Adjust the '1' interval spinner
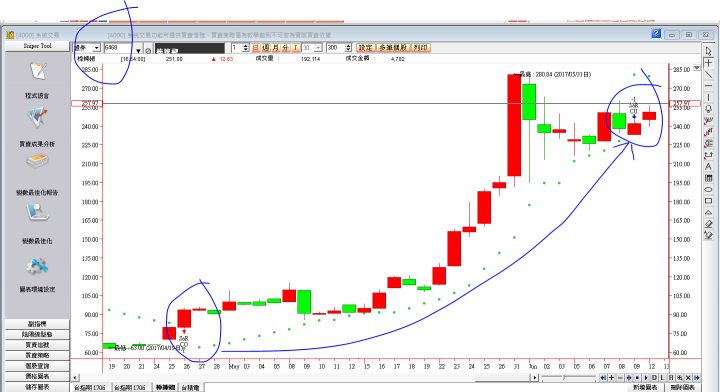 click(x=246, y=48)
